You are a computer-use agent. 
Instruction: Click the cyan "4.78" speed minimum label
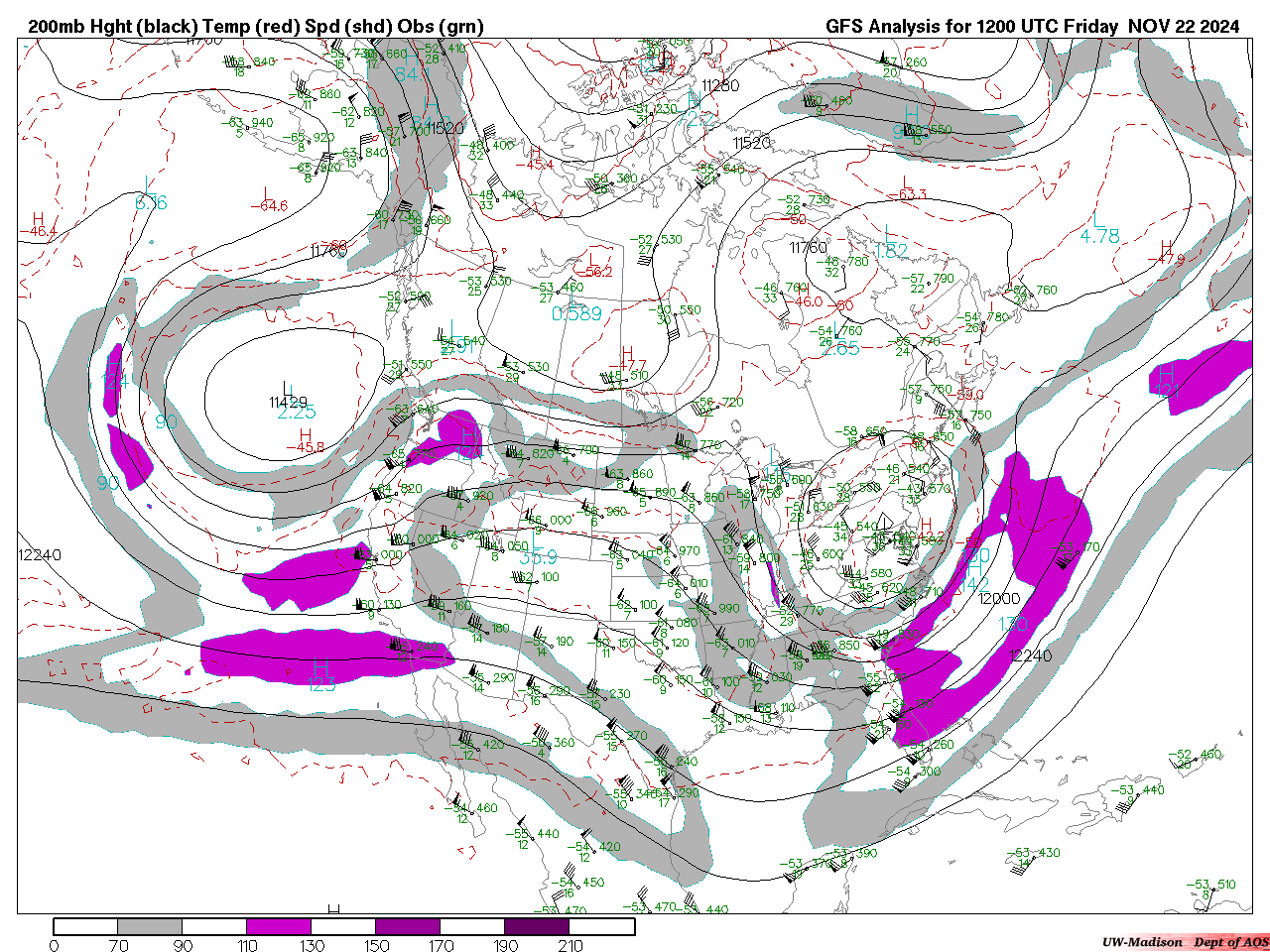(1099, 236)
